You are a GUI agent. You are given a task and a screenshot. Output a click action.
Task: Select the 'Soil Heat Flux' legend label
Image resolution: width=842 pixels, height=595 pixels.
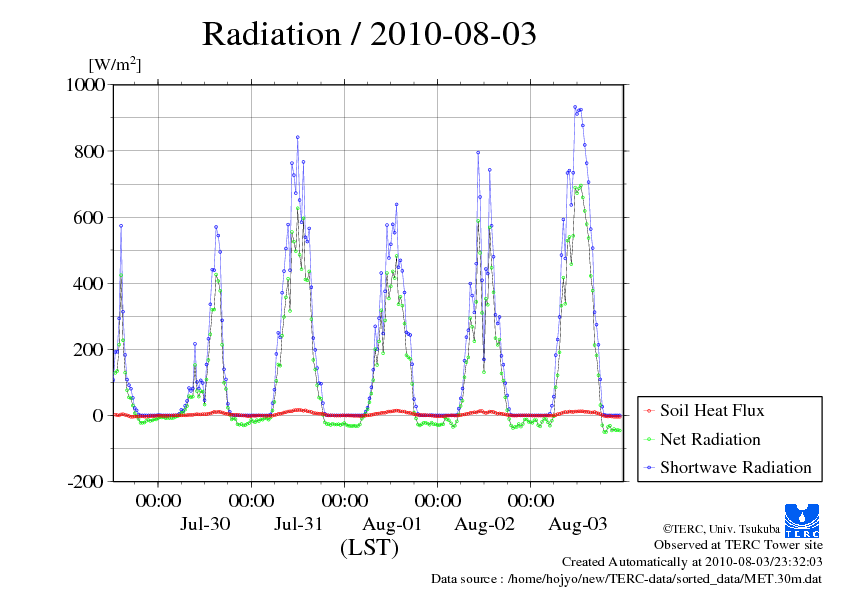(712, 410)
